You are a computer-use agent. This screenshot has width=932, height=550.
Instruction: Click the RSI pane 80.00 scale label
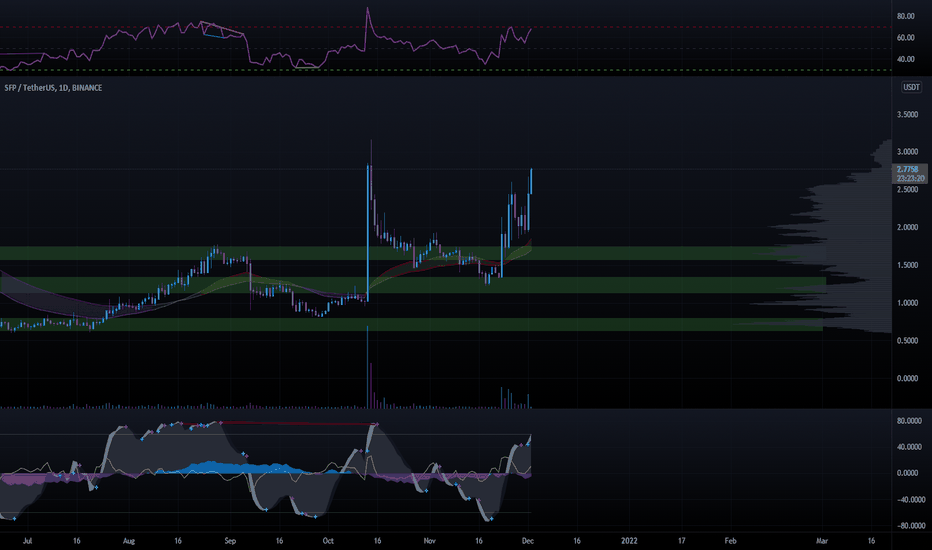(906, 16)
